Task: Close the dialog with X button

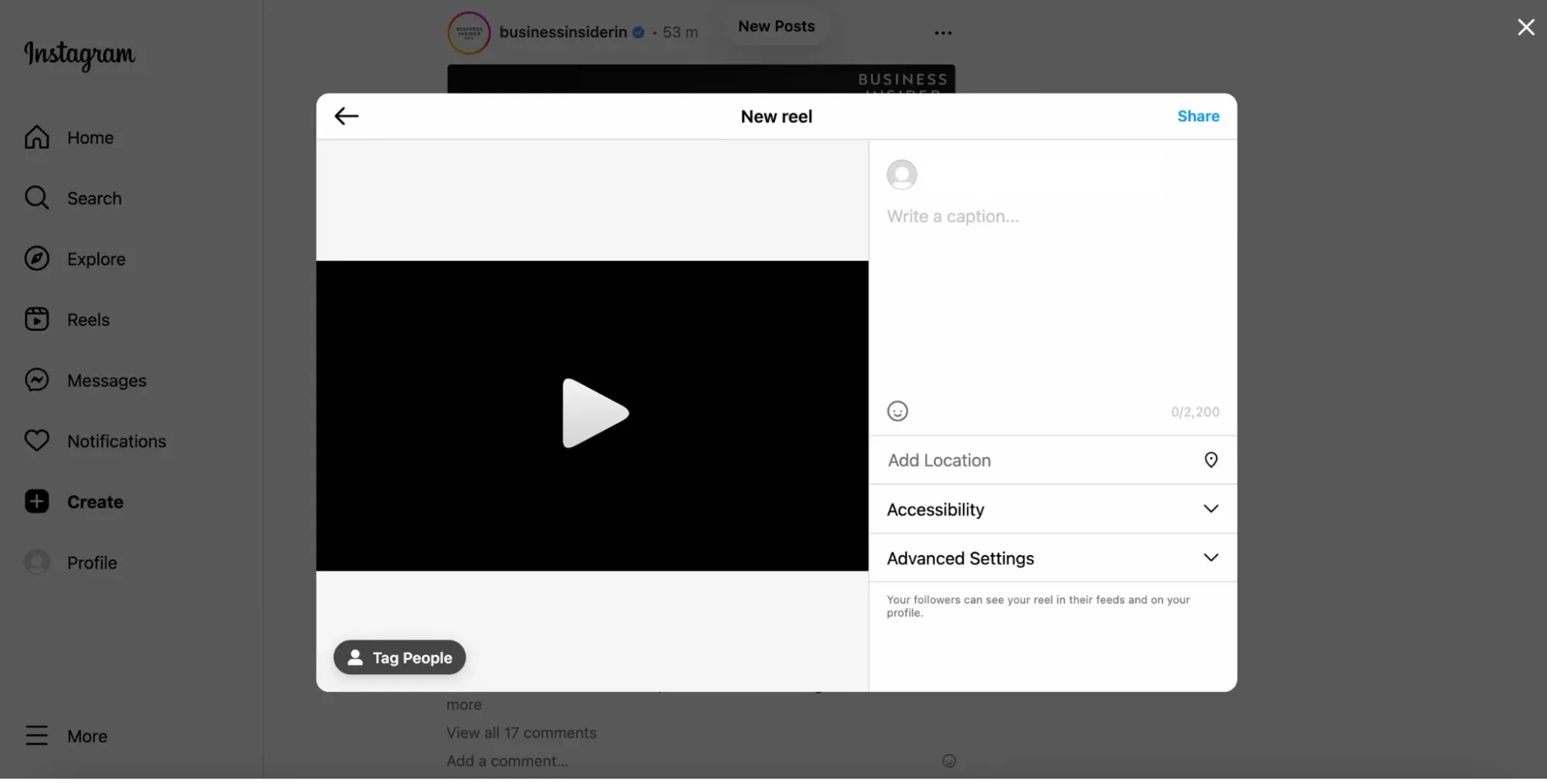Action: point(1525,28)
